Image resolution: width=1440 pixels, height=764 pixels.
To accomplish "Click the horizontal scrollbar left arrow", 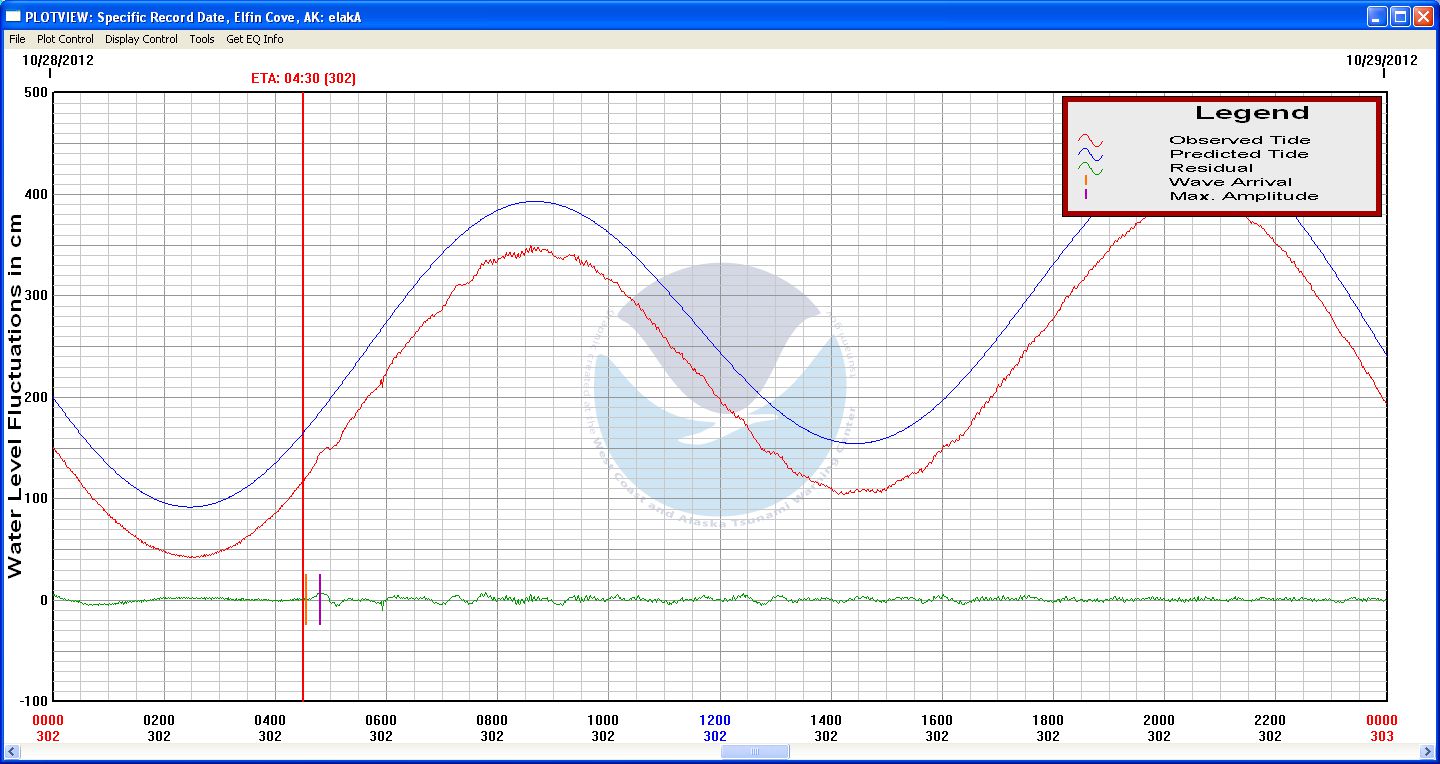I will click(x=13, y=752).
